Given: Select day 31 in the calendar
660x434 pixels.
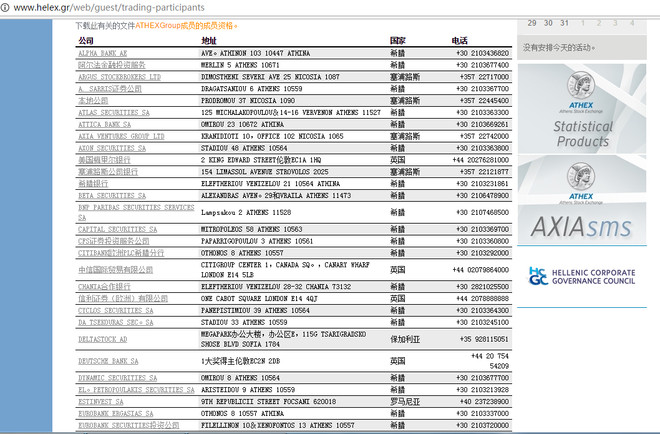Looking at the screenshot, I should (564, 23).
